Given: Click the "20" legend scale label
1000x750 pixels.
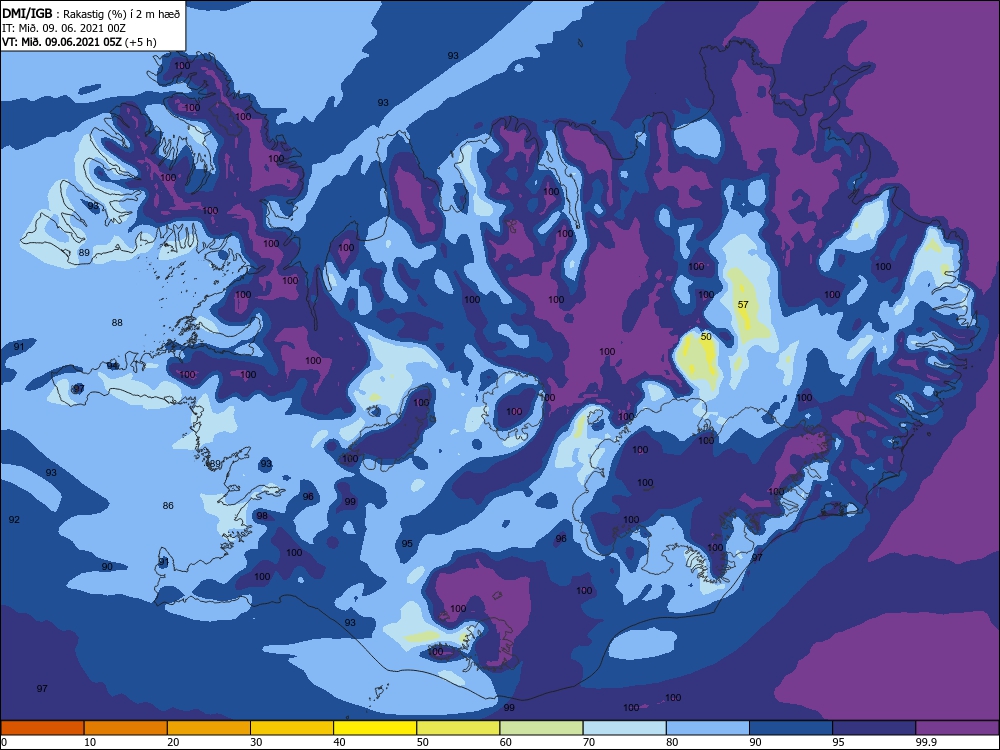Looking at the screenshot, I should coord(173,742).
